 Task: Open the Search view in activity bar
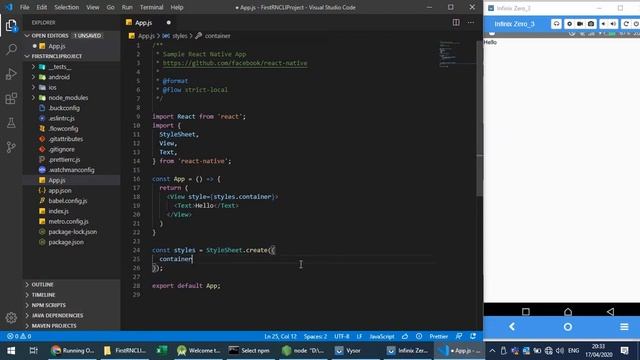coord(11,50)
